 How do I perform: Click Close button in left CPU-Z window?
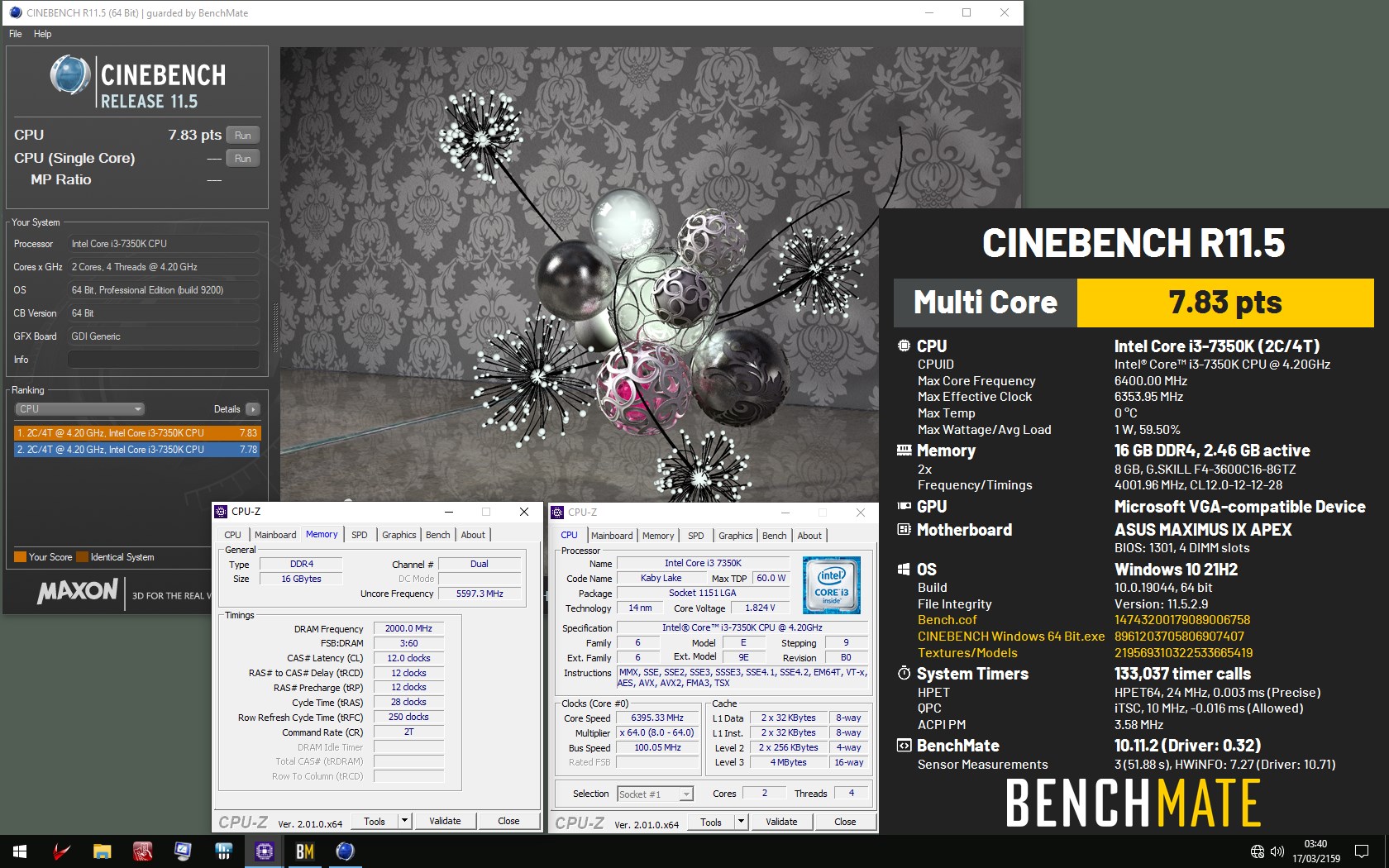click(508, 821)
